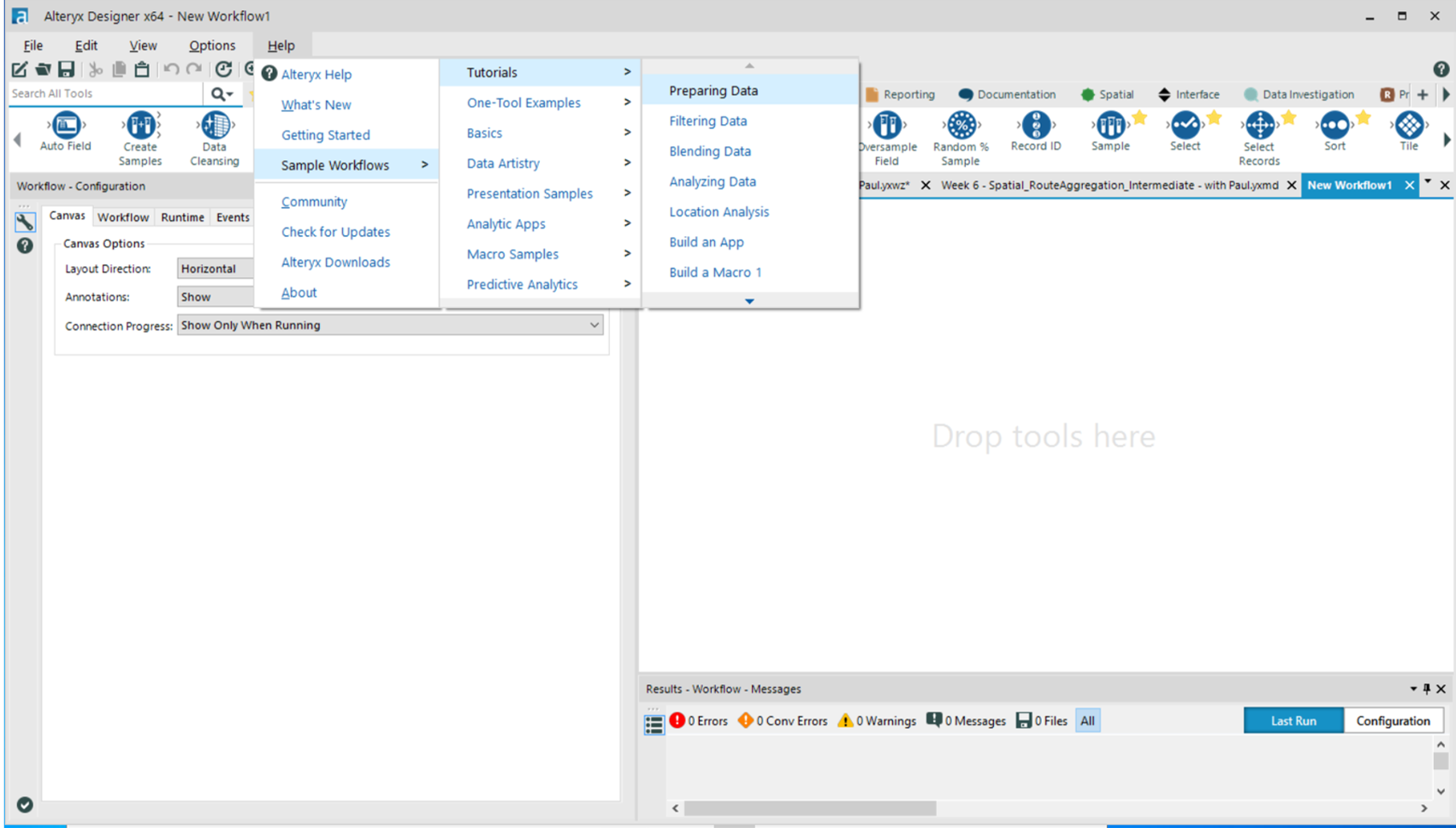Open the Connection Progress dropdown
The height and width of the screenshot is (828, 1456).
coord(389,325)
